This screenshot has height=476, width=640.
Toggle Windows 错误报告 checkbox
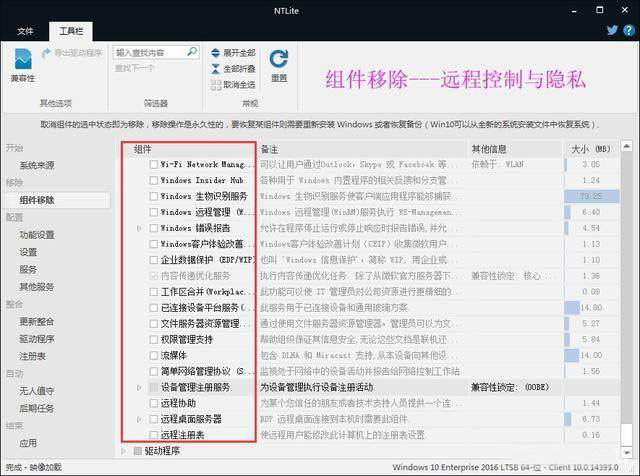153,228
